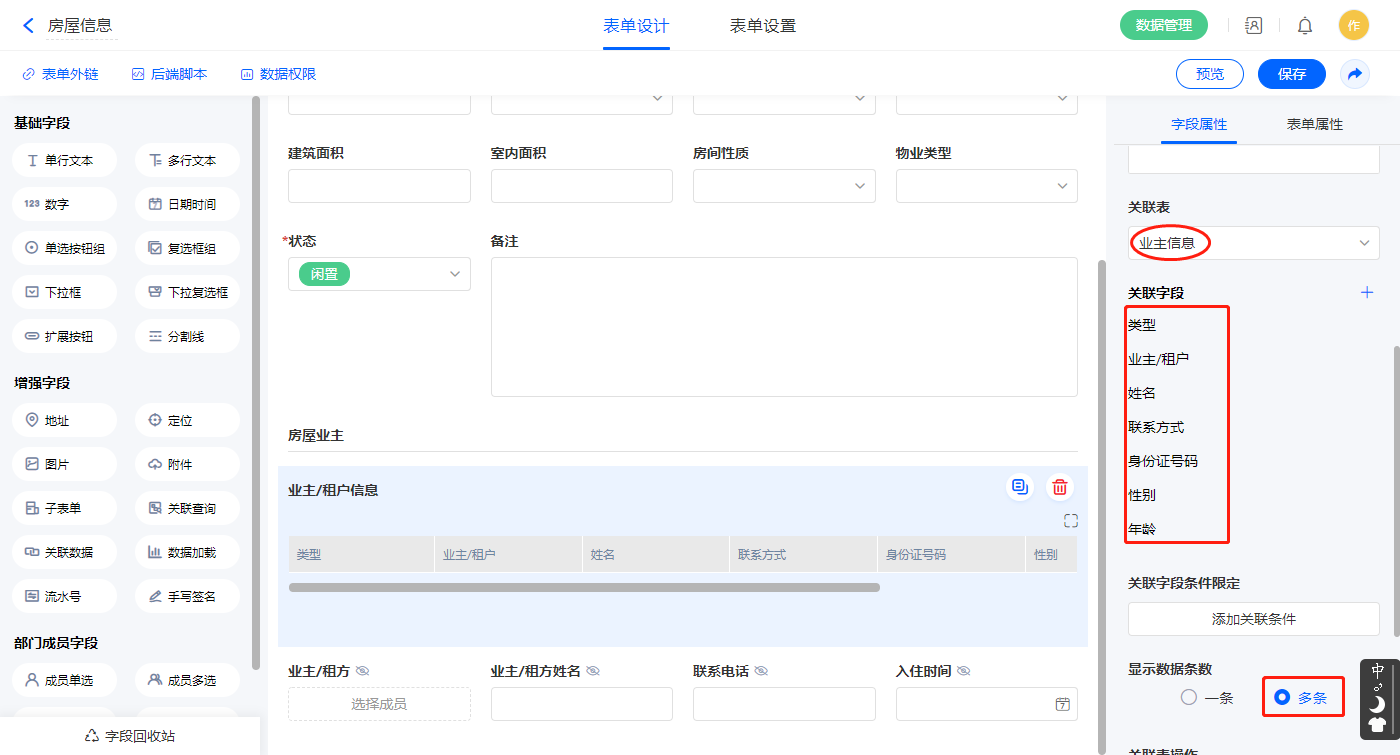Switch to the 表单设置 tab
This screenshot has width=1400, height=755.
pos(762,26)
